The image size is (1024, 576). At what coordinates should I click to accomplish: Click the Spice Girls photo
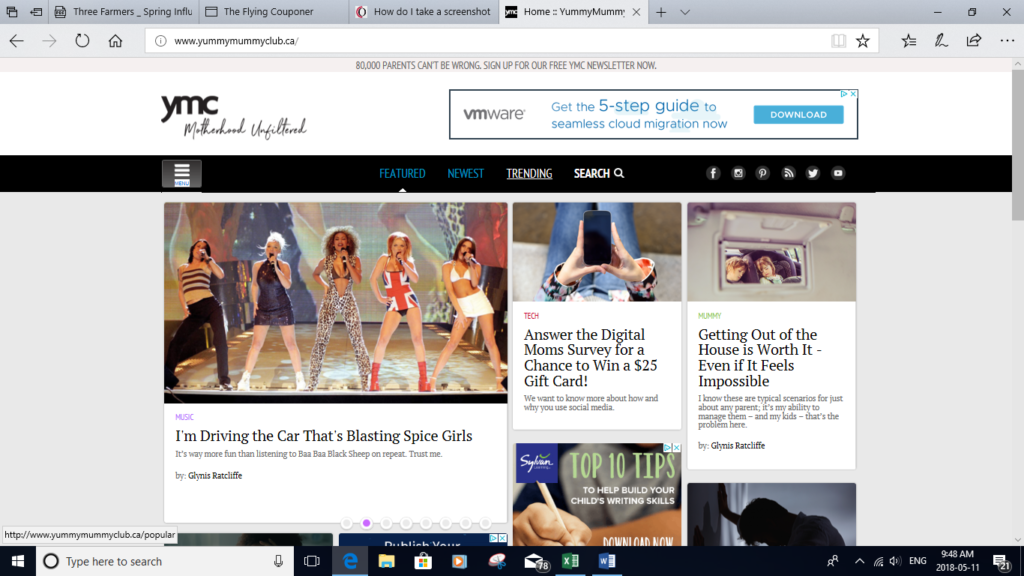(x=336, y=302)
